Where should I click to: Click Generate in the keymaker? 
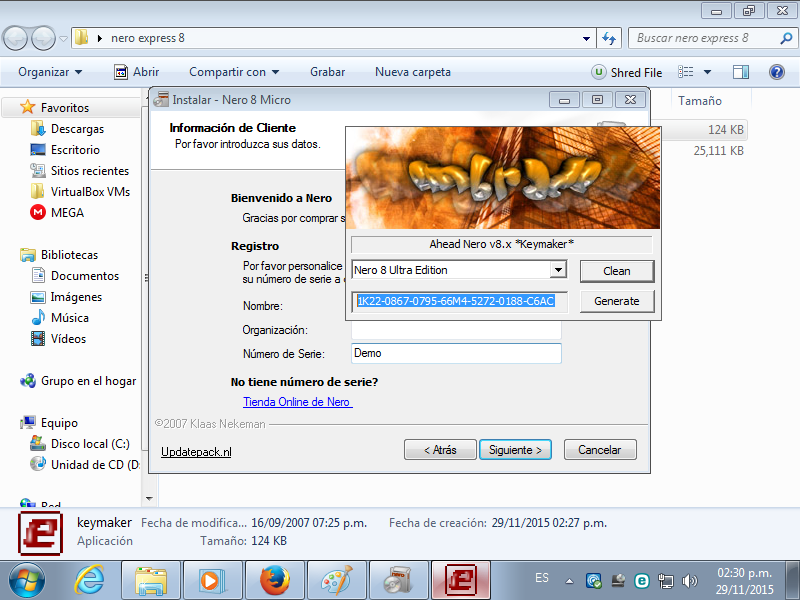(617, 301)
